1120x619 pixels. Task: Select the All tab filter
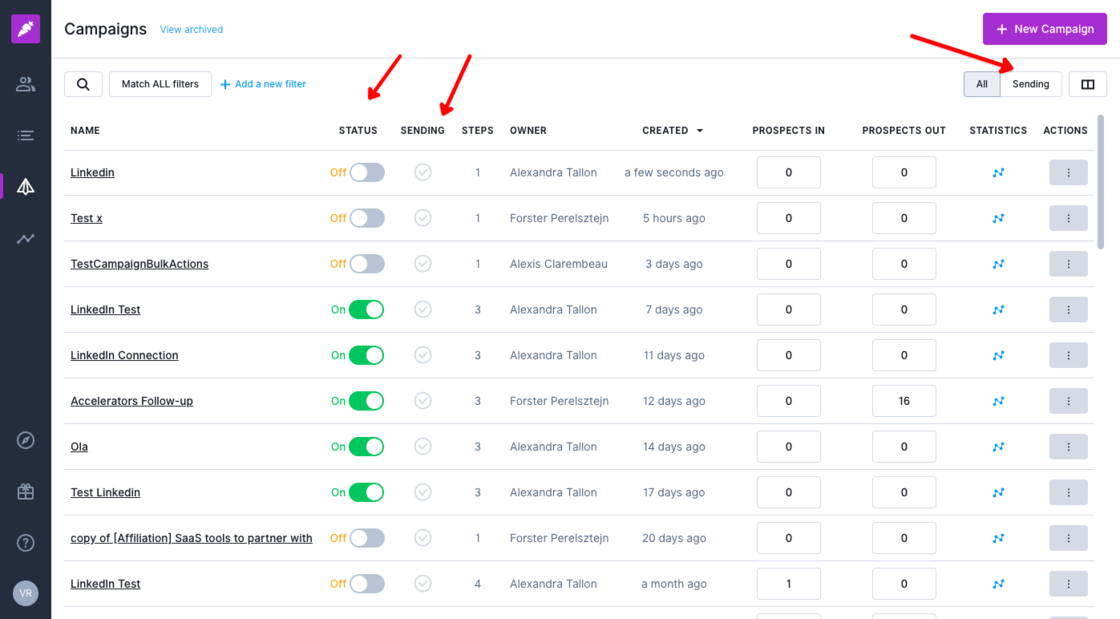(982, 84)
